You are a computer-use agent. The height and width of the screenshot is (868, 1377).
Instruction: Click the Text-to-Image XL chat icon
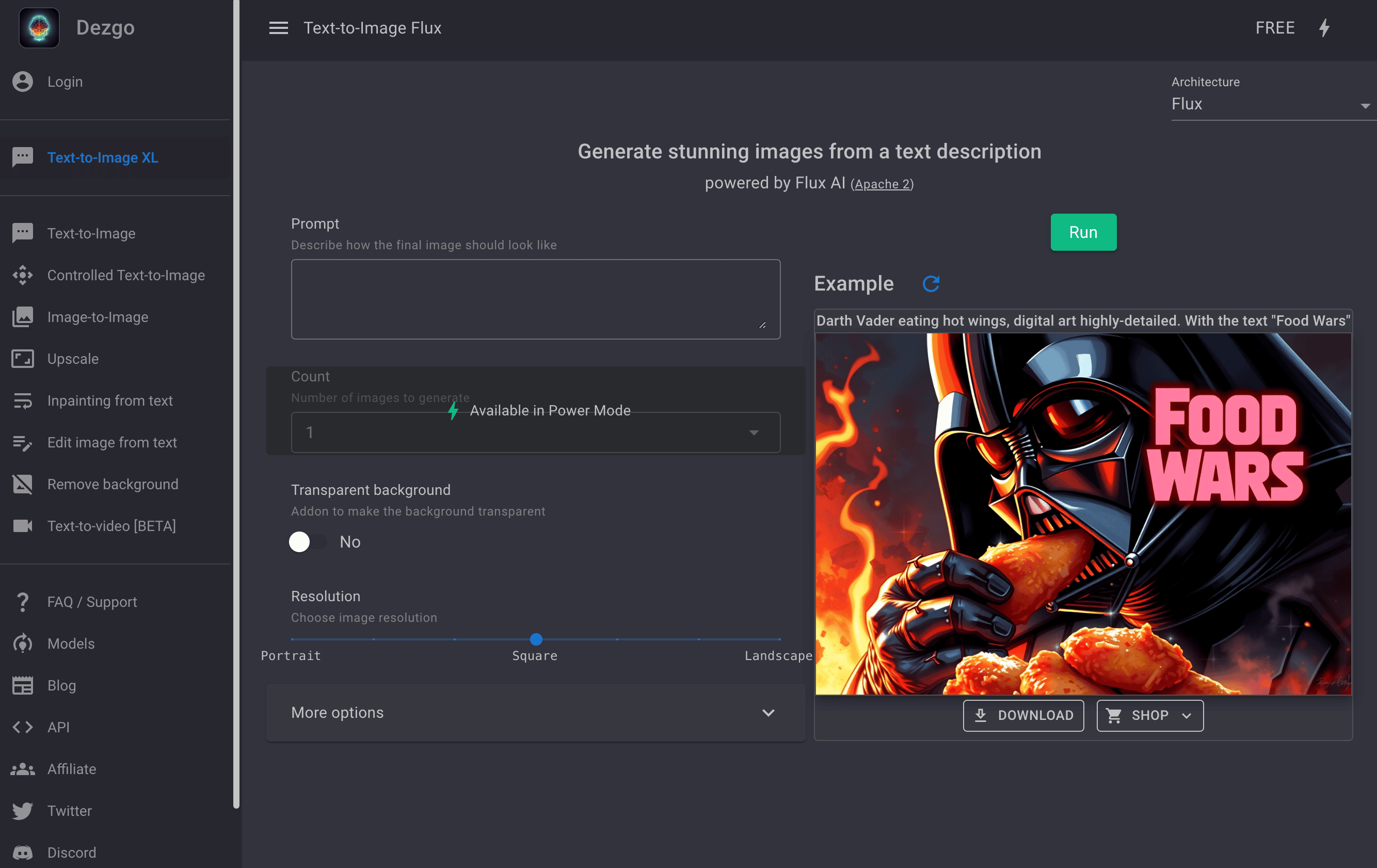[x=22, y=157]
